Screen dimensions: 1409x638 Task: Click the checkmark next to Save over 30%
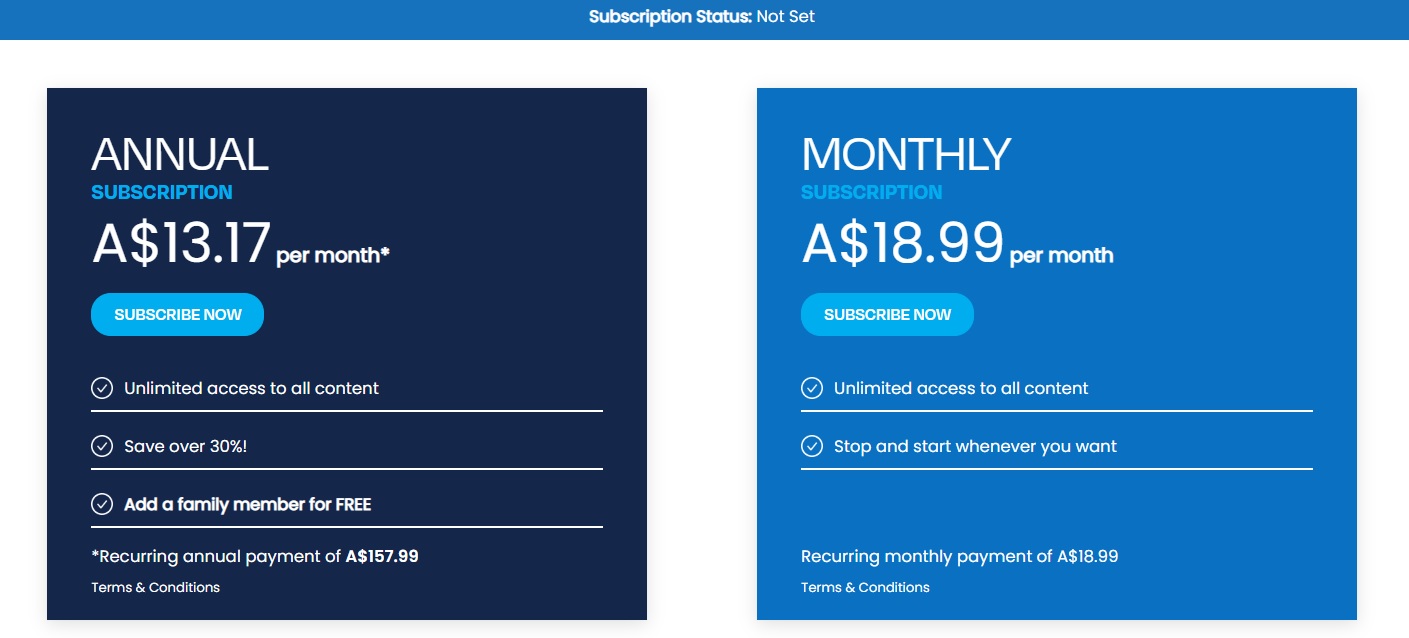point(101,446)
